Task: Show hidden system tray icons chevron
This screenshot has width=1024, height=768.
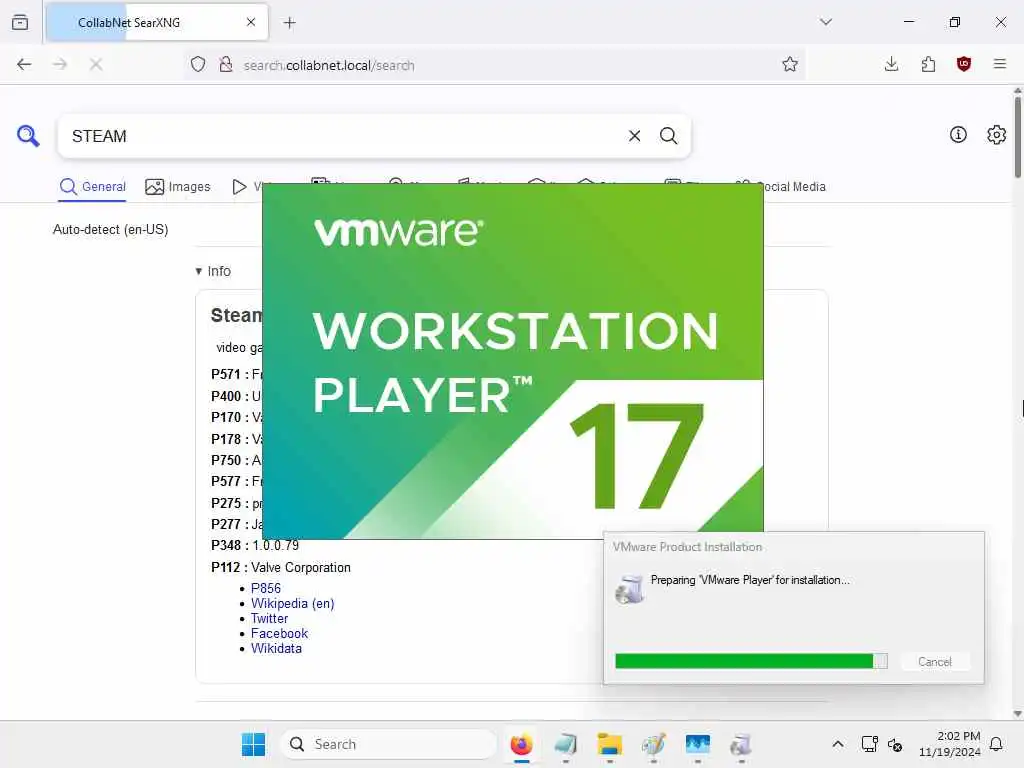Action: 838,744
